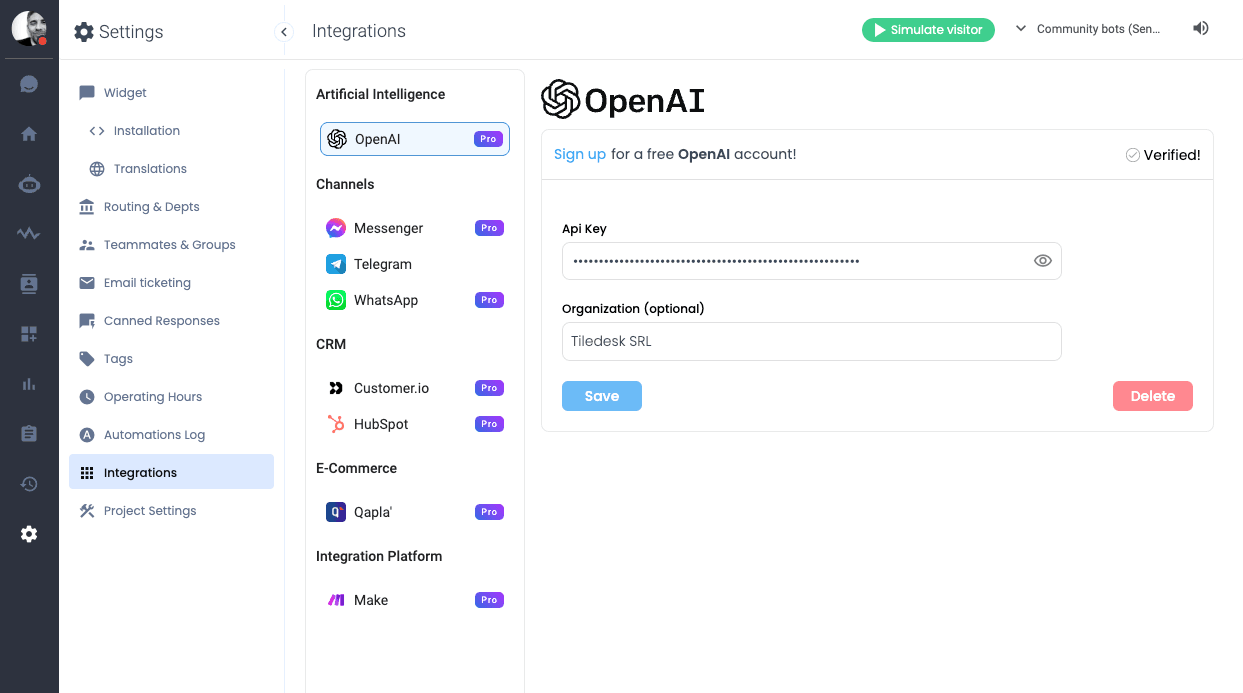
Task: Click the Qapla' logo icon
Action: click(336, 512)
